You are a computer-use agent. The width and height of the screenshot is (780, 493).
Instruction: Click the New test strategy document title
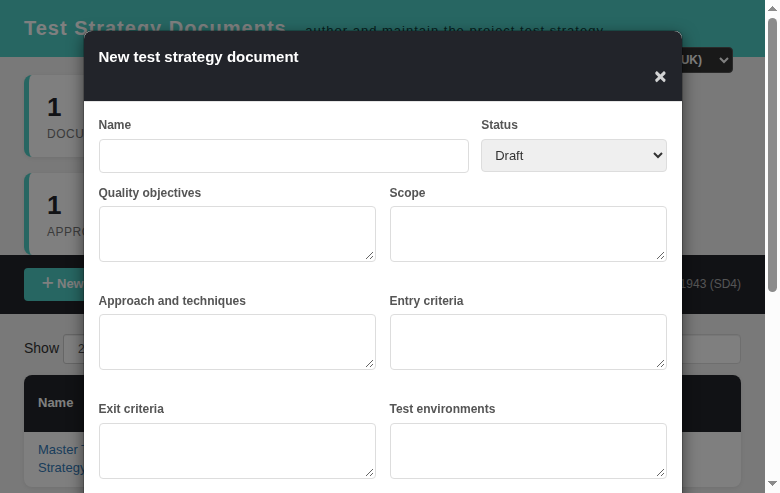(198, 57)
